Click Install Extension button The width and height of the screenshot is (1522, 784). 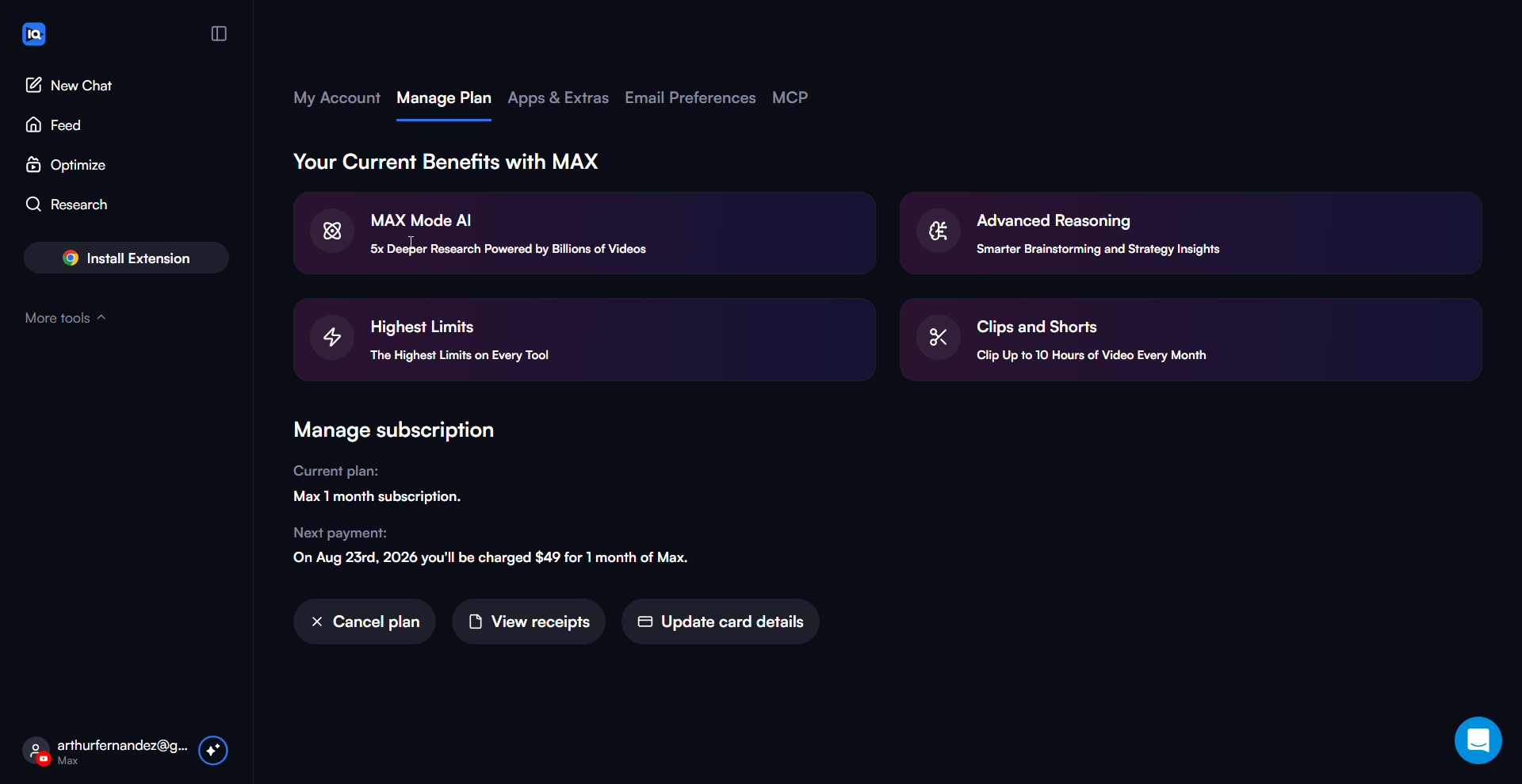pos(126,258)
